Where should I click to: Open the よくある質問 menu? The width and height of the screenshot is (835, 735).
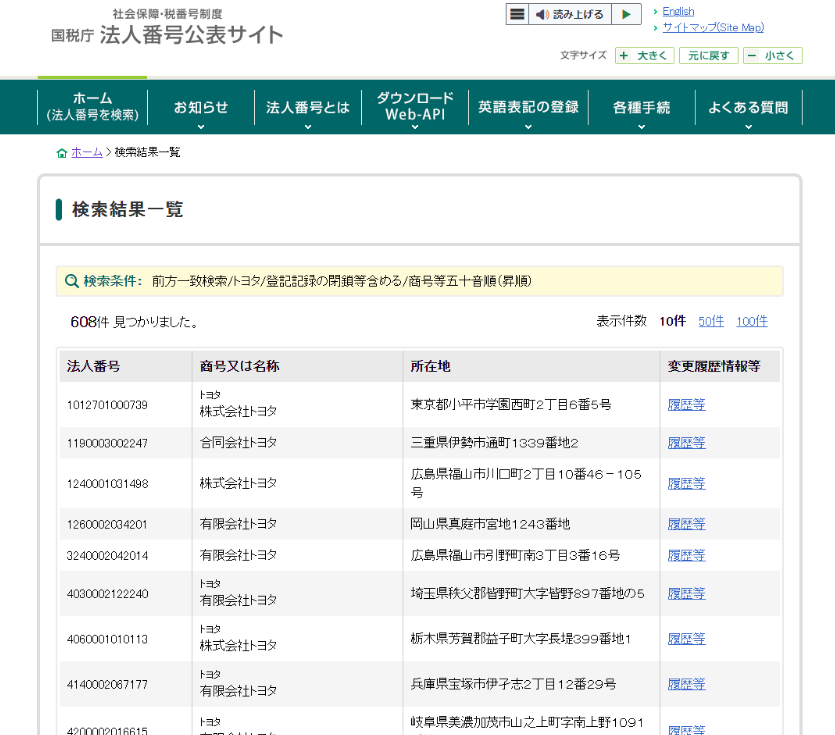[x=748, y=107]
